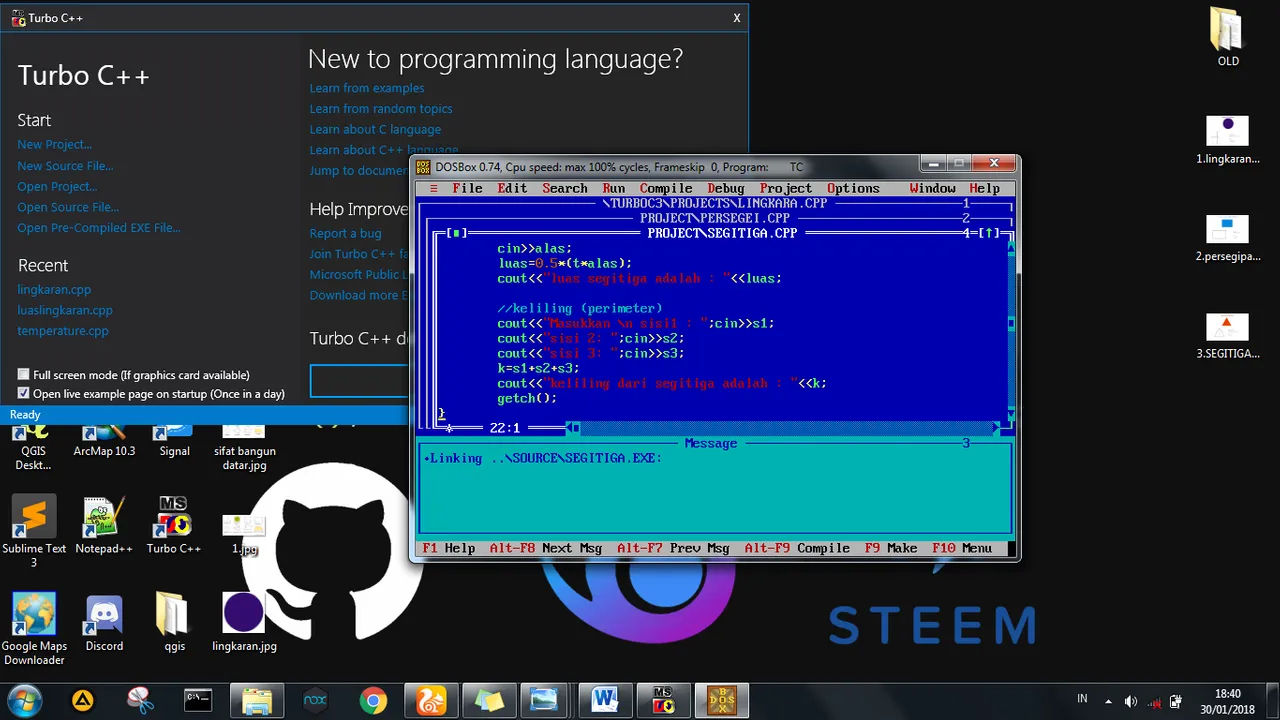Show hidden system tray icons arrow
The height and width of the screenshot is (720, 1280).
[1108, 701]
